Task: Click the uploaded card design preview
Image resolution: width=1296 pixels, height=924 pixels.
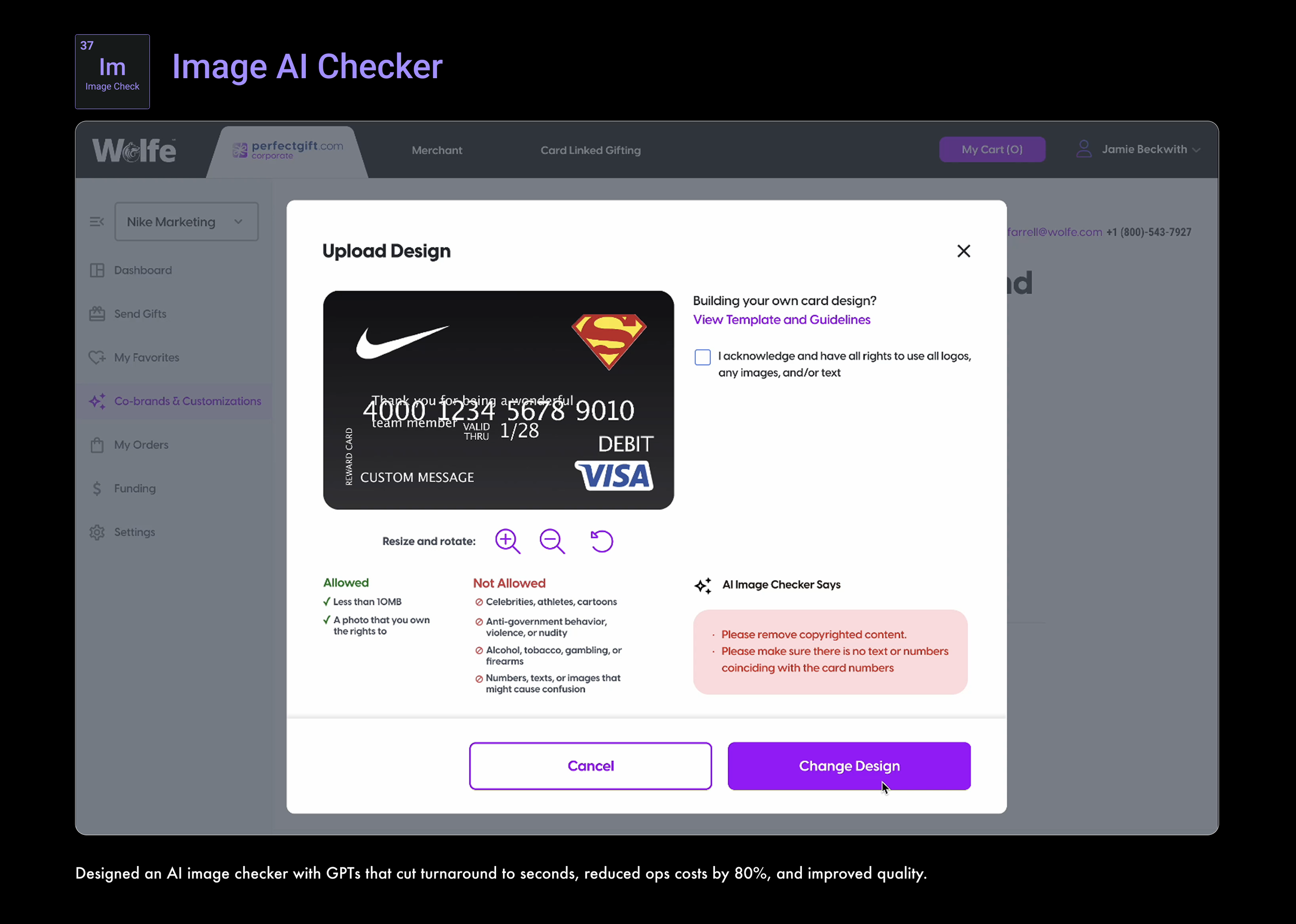Action: pos(498,400)
